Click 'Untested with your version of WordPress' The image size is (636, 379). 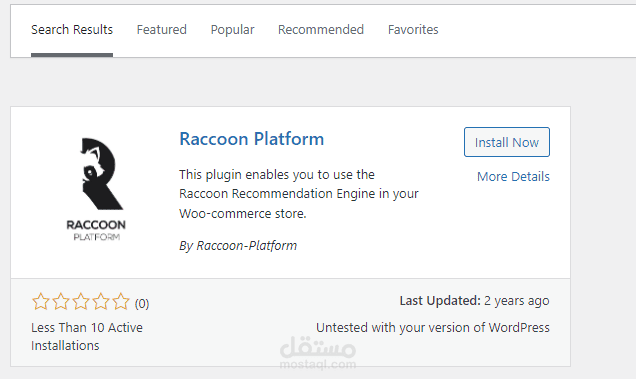click(433, 327)
